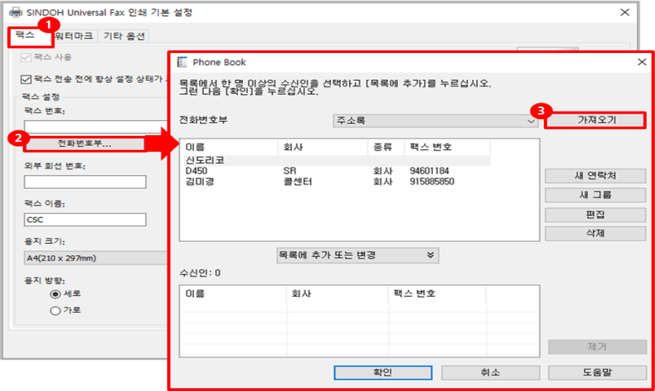
Task: Select the 가로 orientation radio button
Action: 55,310
